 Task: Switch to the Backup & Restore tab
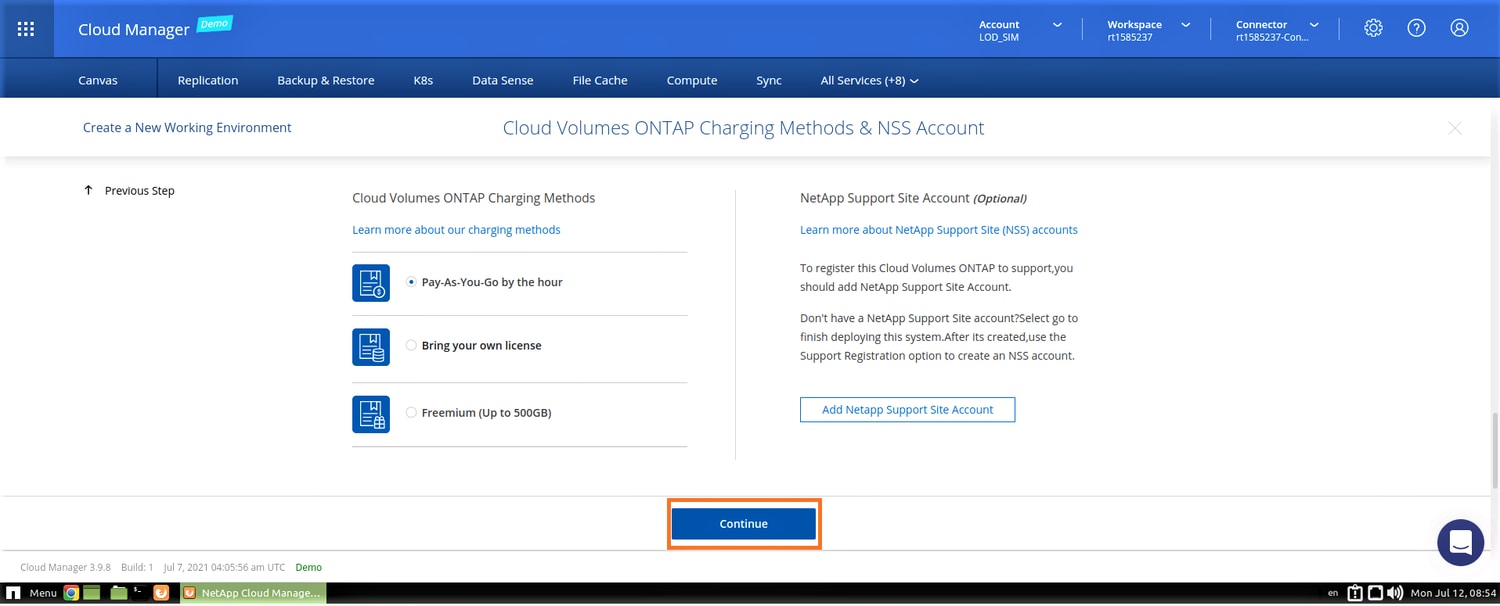coord(325,80)
